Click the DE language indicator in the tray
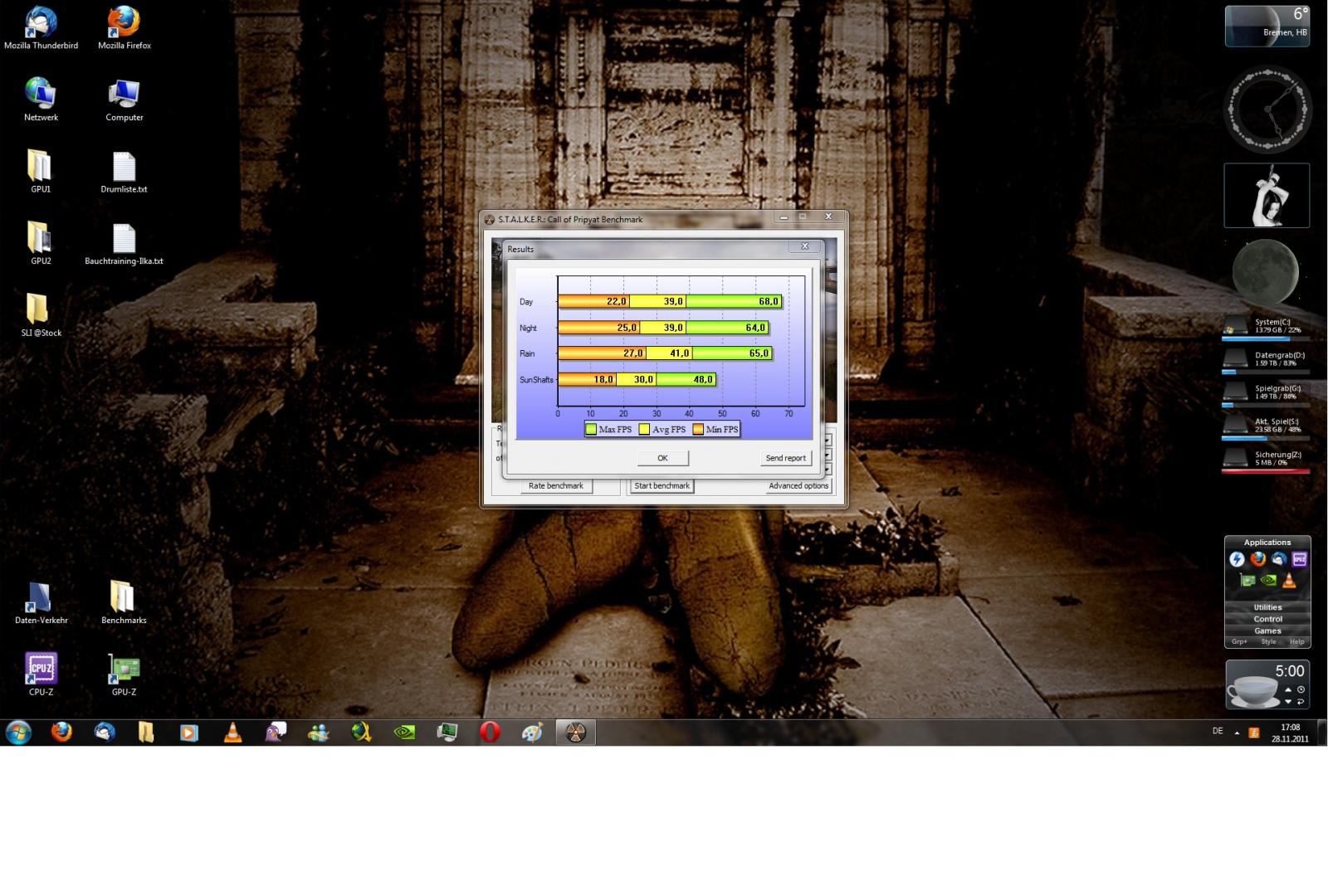 pos(1218,731)
